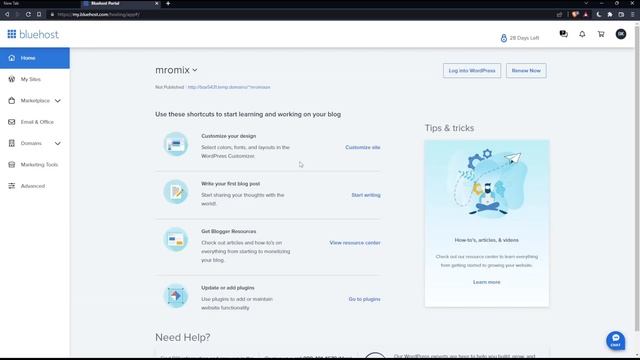Screen dimensions: 640x360
Task: Reload the page with browser refresh
Action: click(28, 14)
